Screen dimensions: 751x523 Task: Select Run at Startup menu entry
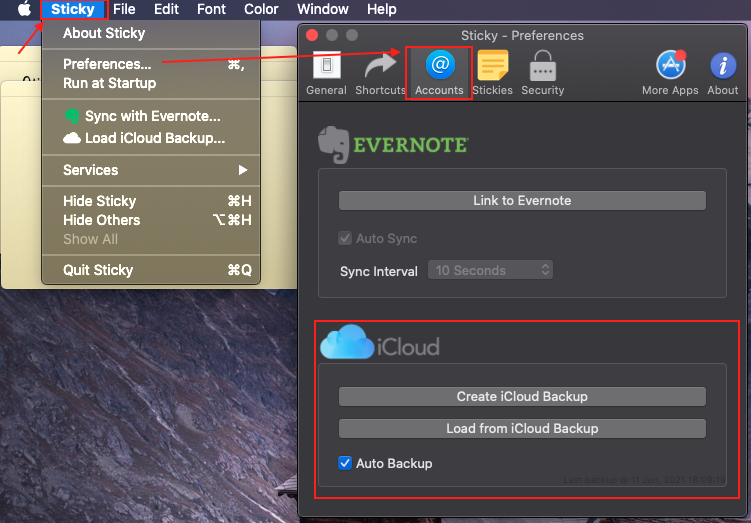(151, 83)
